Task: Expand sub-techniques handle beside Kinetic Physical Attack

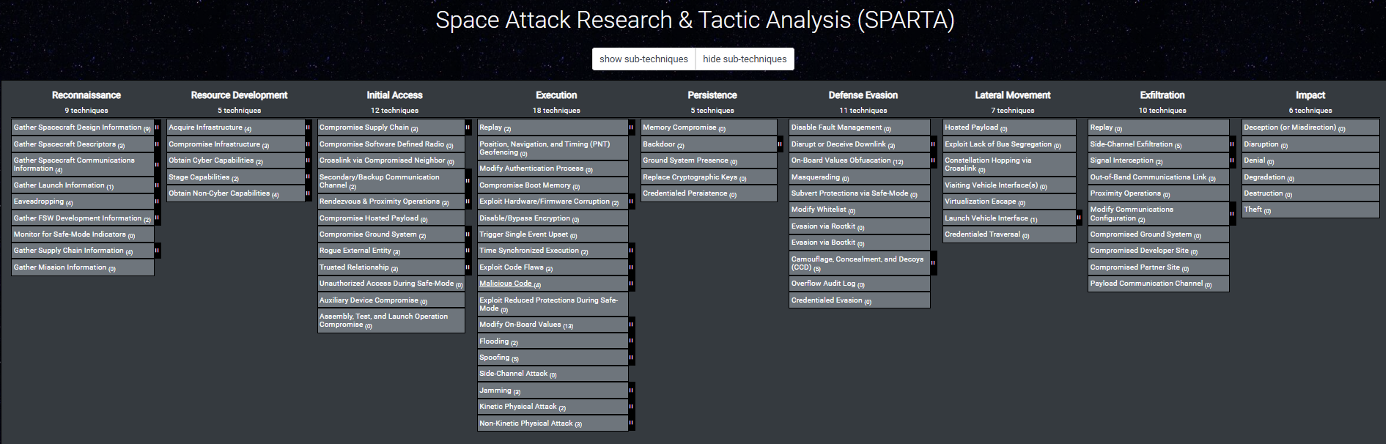Action: (x=631, y=407)
